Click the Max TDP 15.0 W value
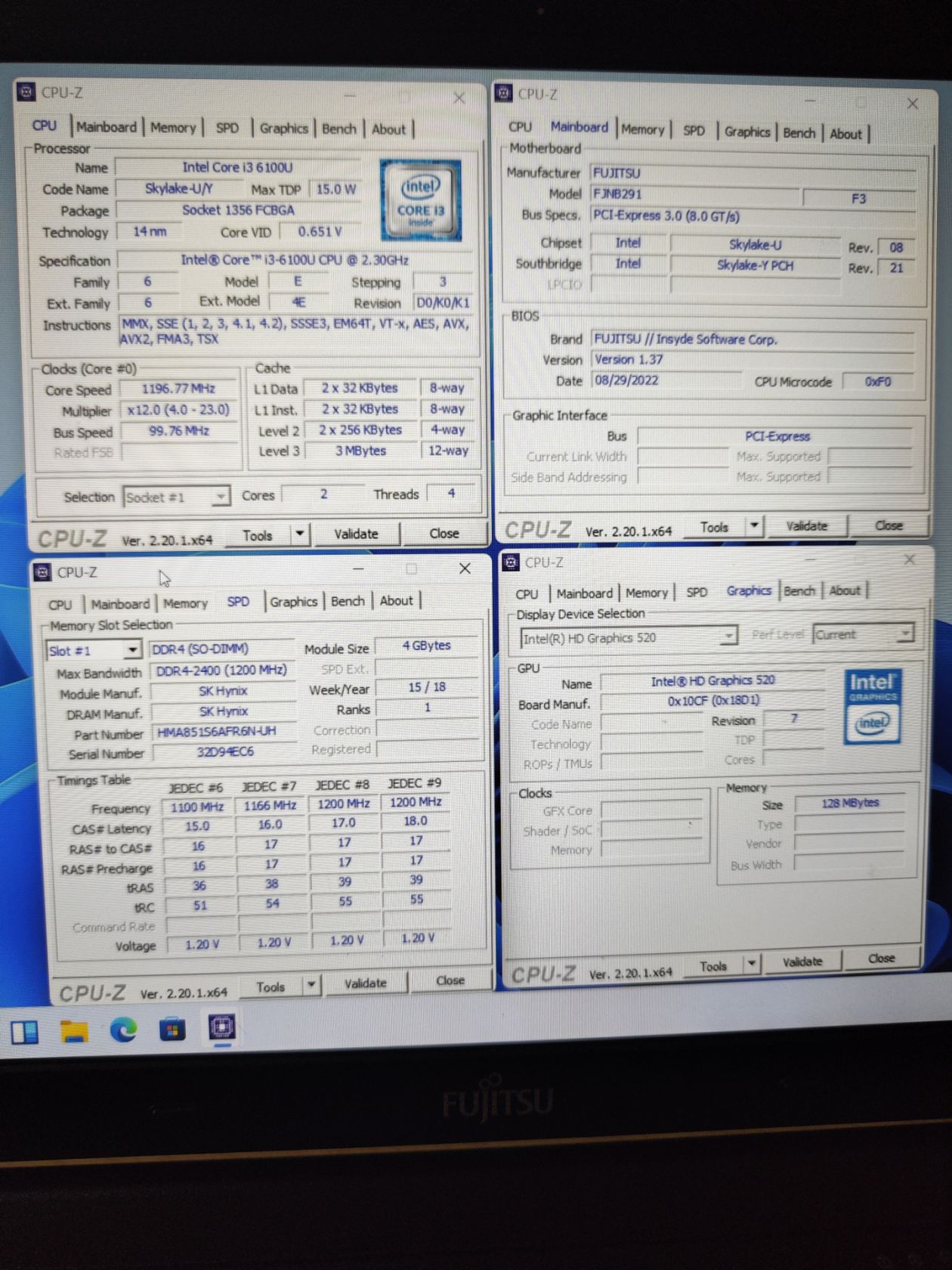Viewport: 952px width, 1270px height. point(335,189)
